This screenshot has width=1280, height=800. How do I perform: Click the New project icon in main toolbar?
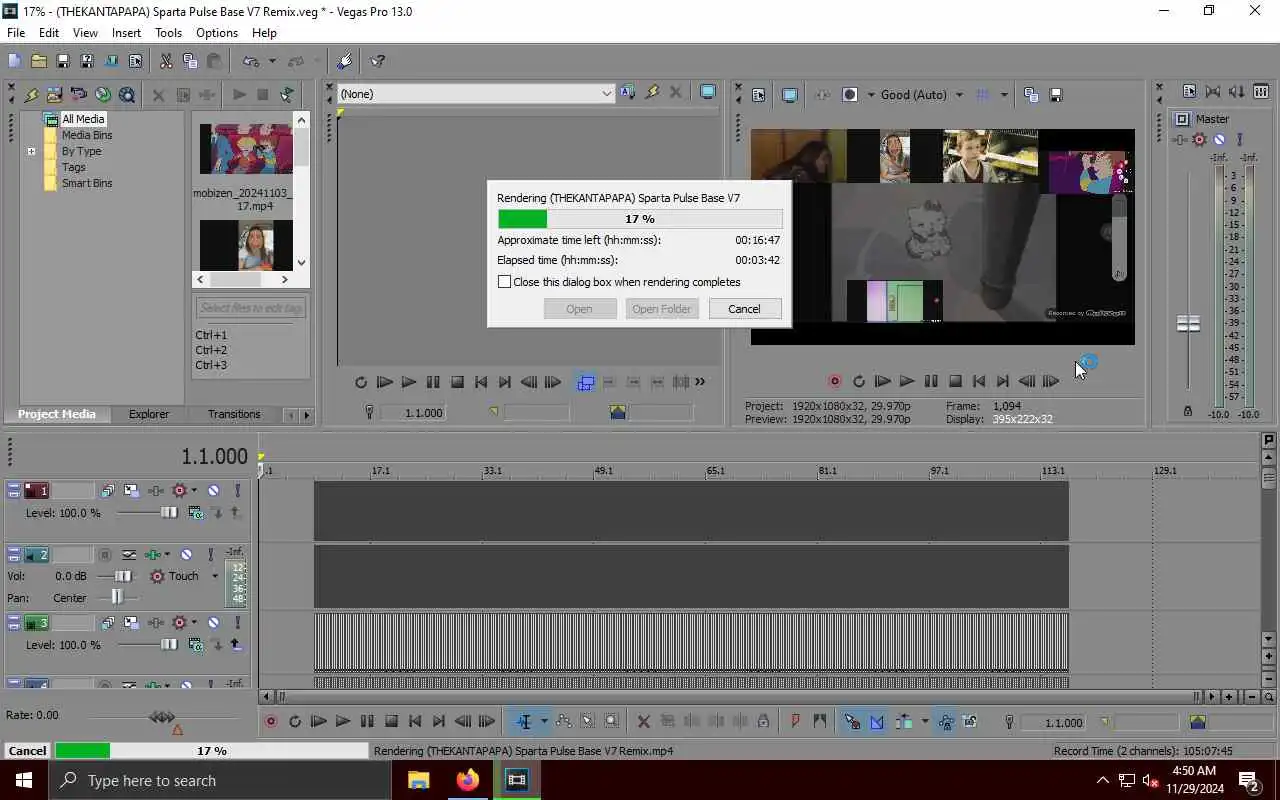[14, 61]
